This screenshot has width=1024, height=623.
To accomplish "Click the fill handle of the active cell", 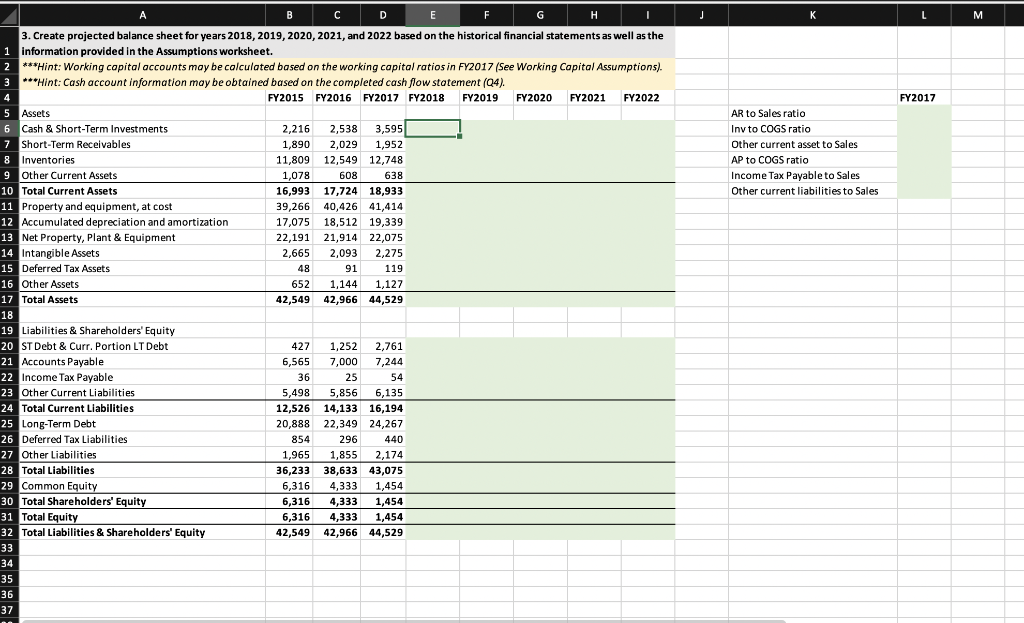I will pos(460,136).
